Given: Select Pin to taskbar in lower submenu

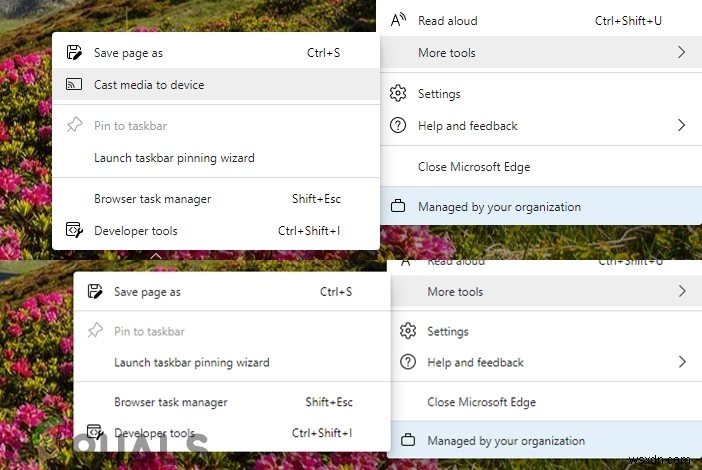Looking at the screenshot, I should pos(149,331).
